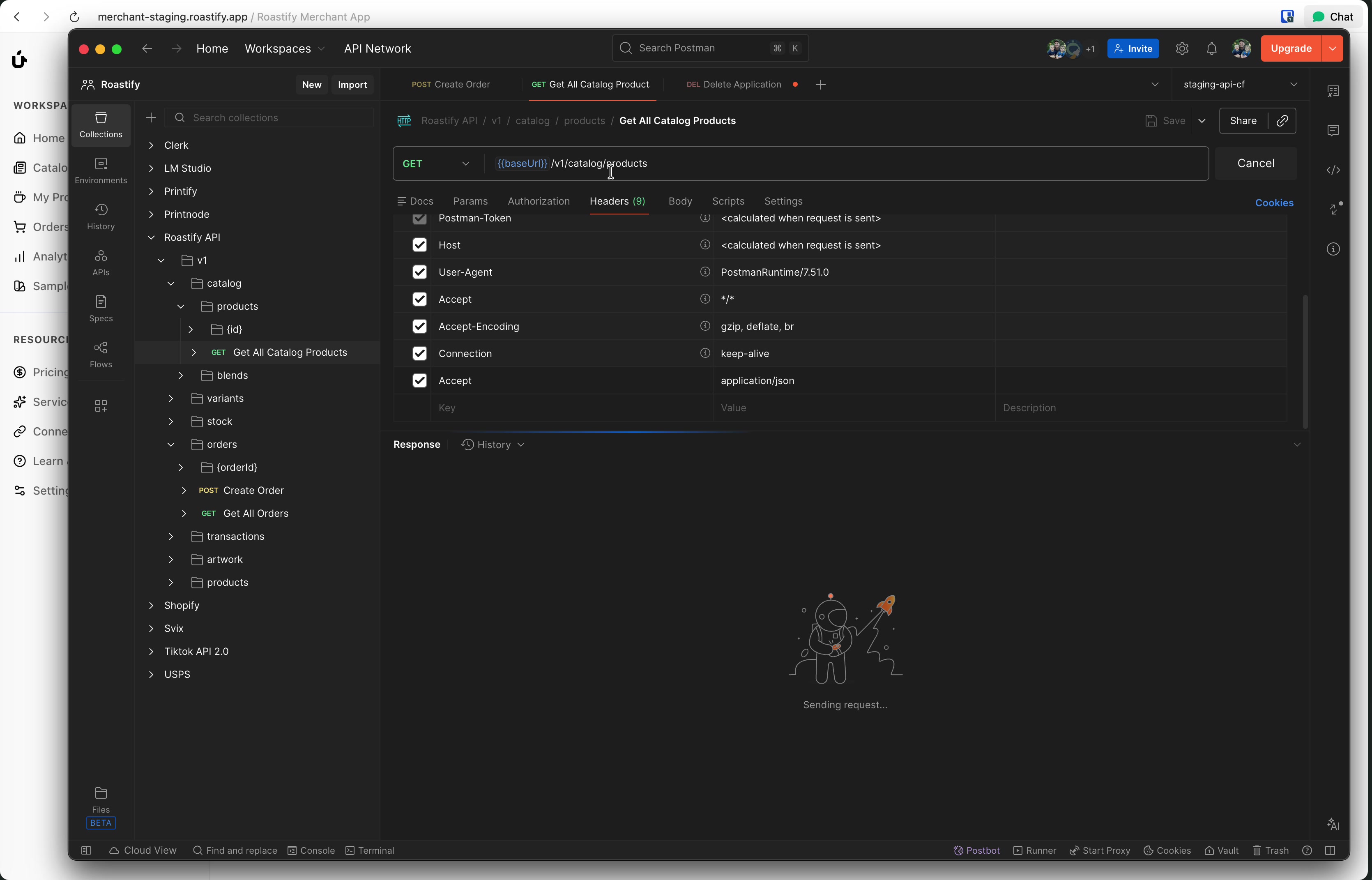Screen dimensions: 1372x880
Task: Click the notifications bell icon
Action: point(1211,48)
